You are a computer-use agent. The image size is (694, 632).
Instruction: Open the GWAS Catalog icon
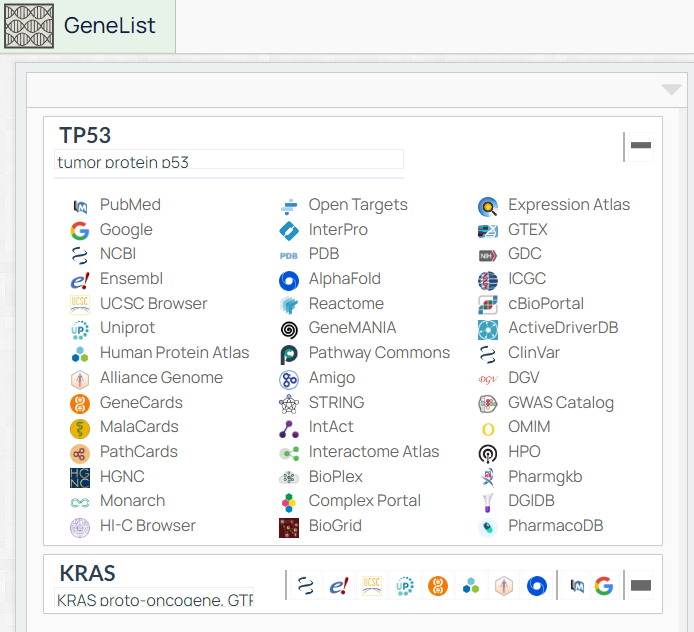tap(488, 404)
